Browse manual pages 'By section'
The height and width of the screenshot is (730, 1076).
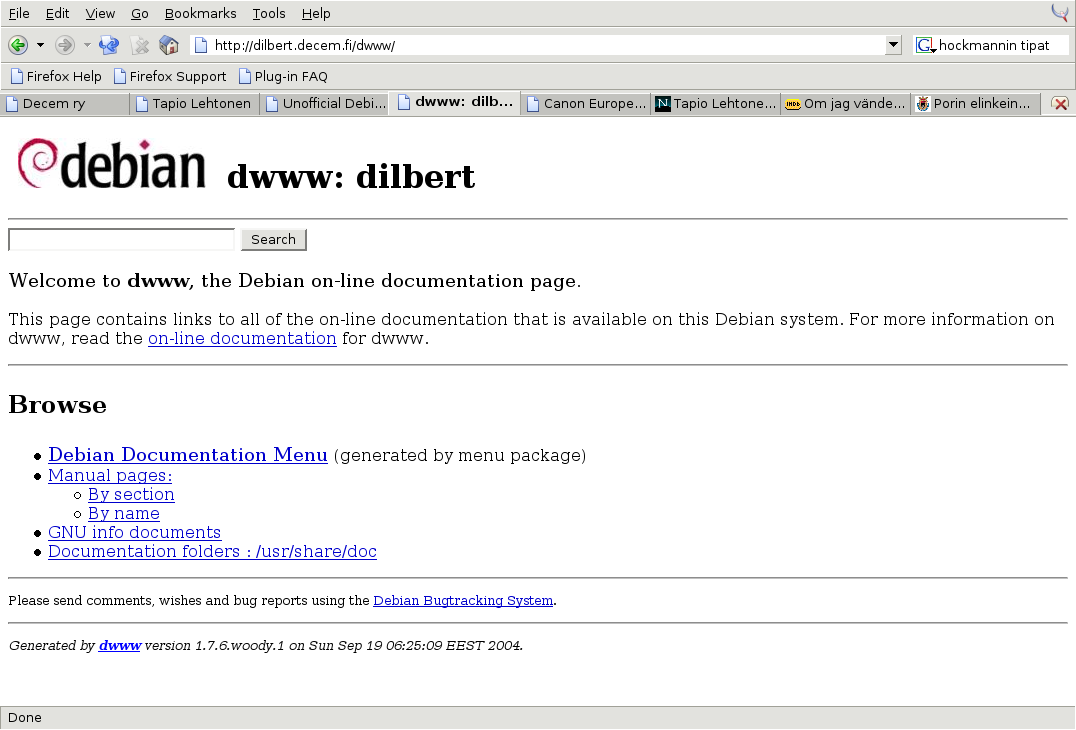131,495
